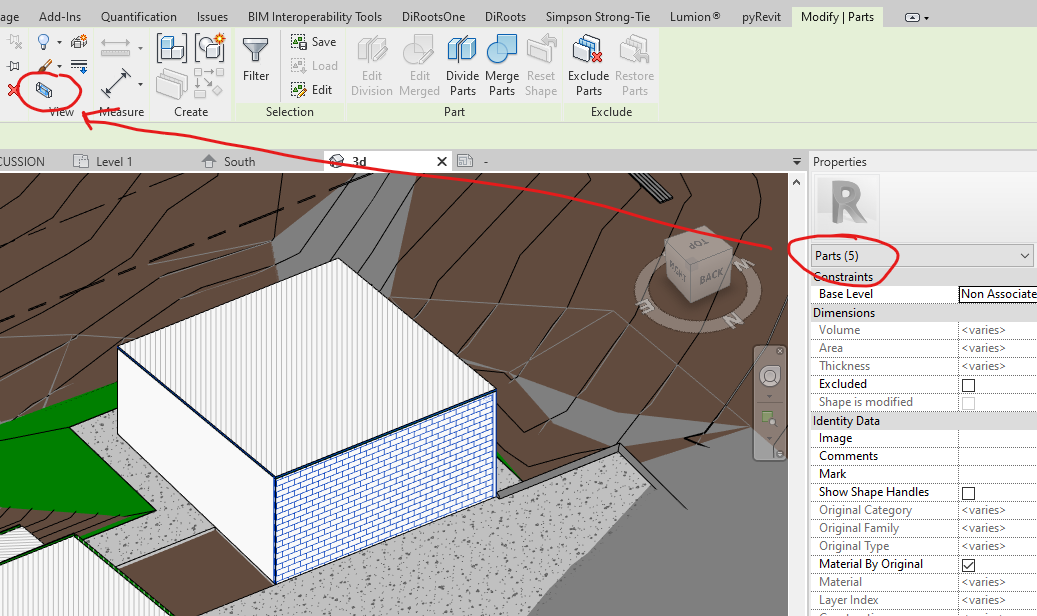The height and width of the screenshot is (616, 1037).
Task: Click Edit selection button
Action: (311, 89)
